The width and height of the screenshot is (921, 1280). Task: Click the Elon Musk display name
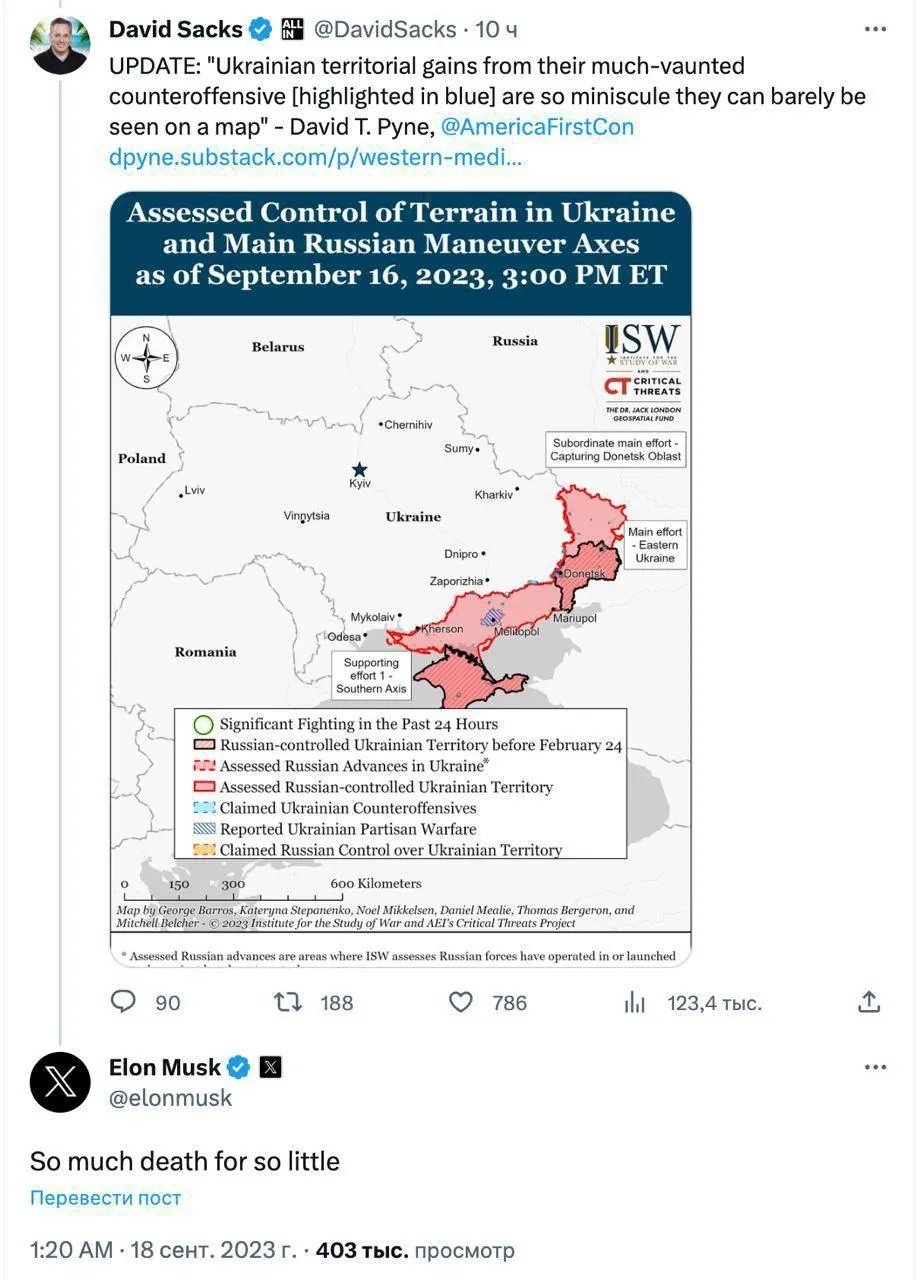click(165, 1067)
